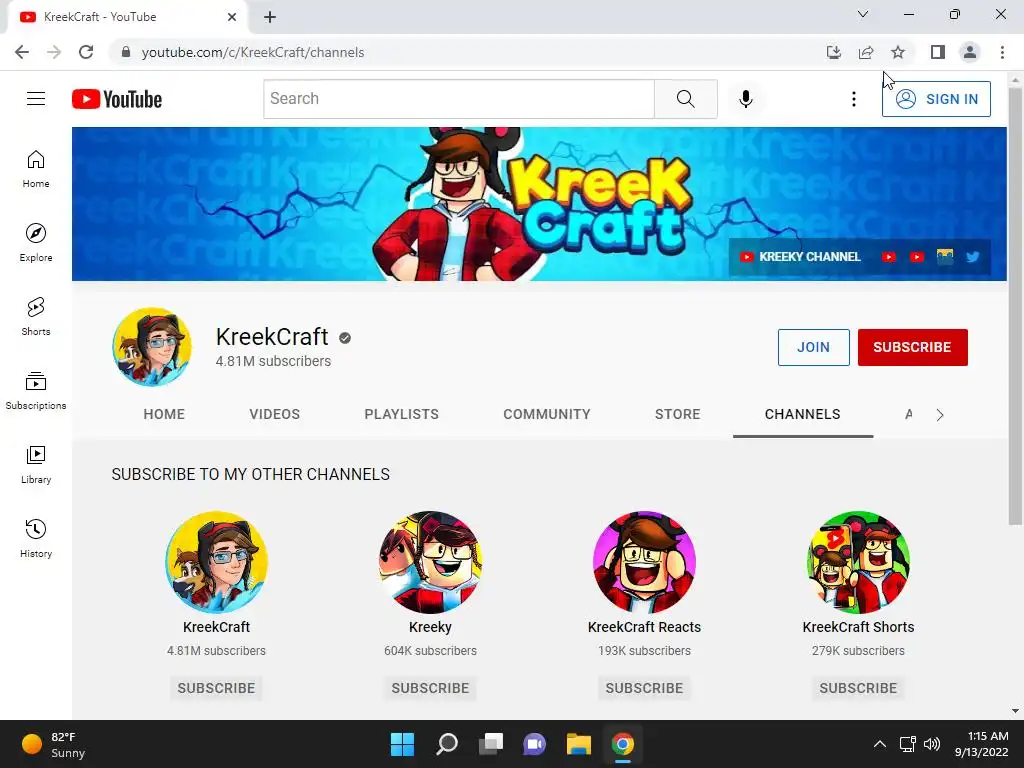Open the KreekCraft Reacts thumbnail

[645, 562]
